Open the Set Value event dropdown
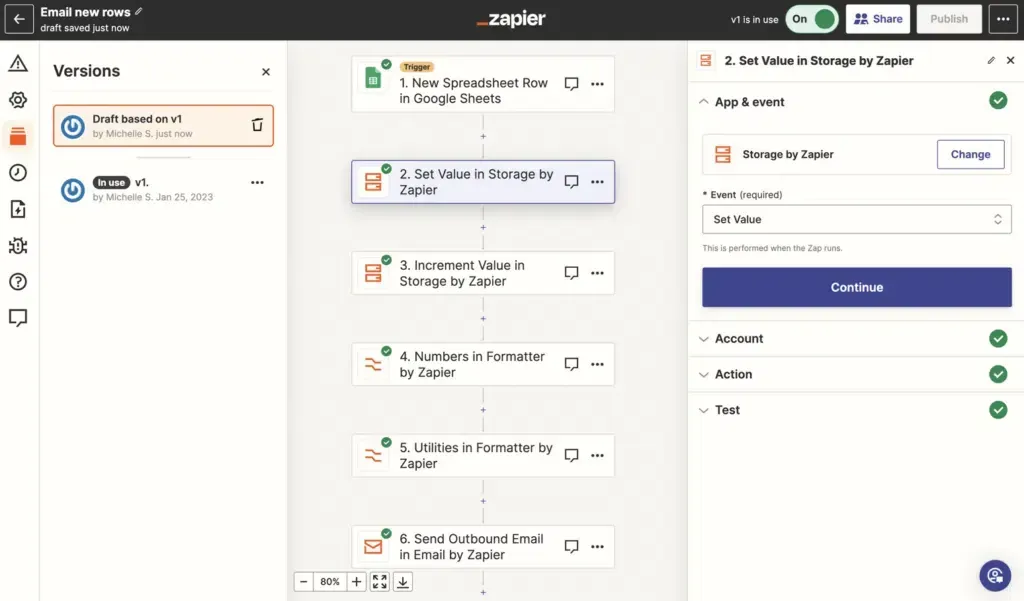 856,219
